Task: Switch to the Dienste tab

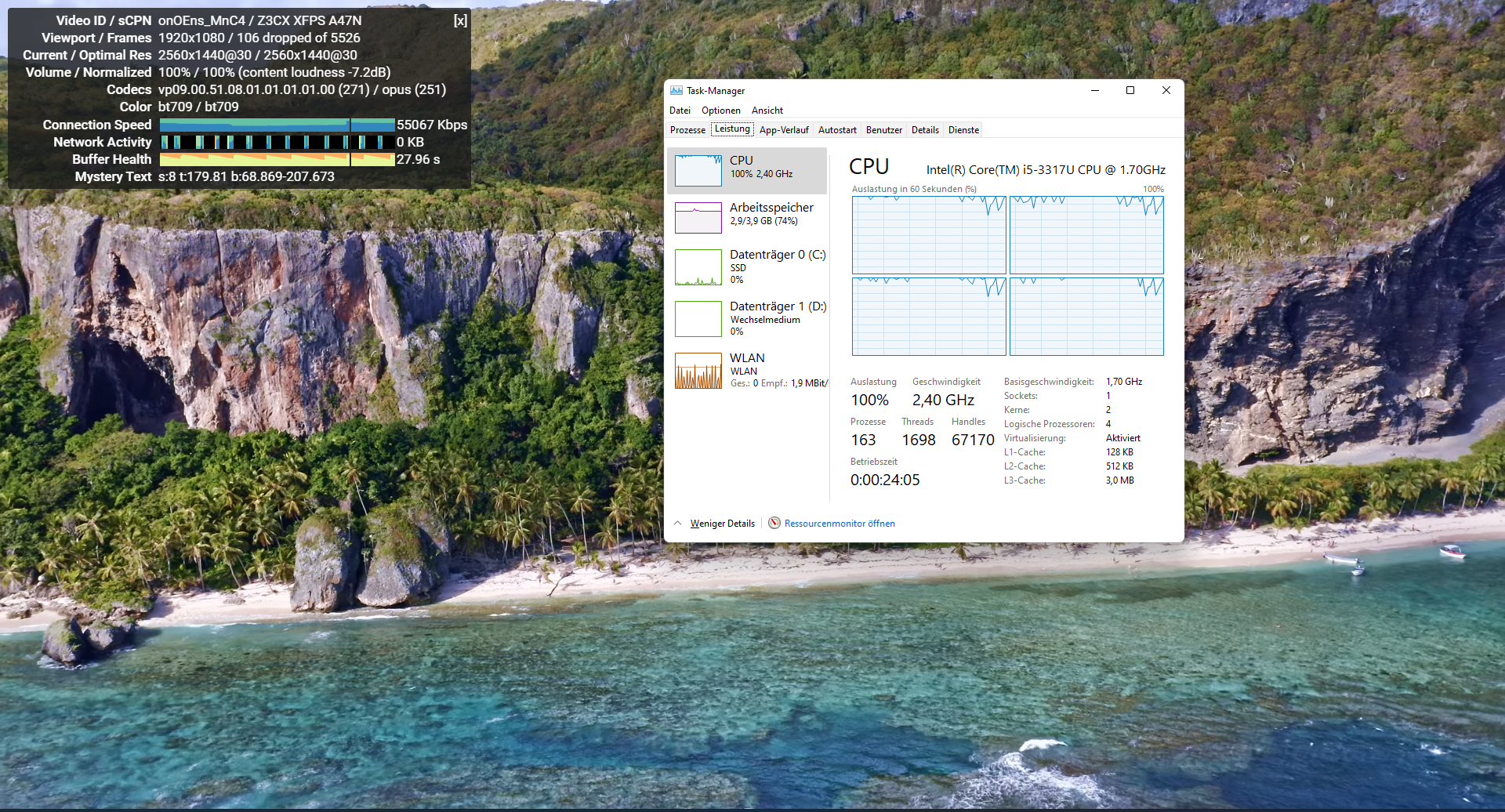Action: 963,130
